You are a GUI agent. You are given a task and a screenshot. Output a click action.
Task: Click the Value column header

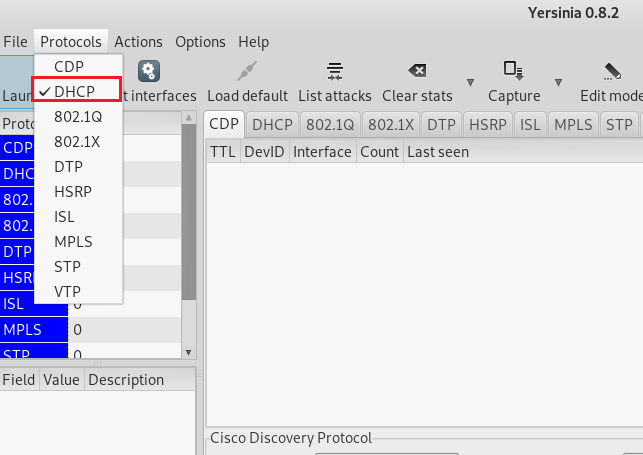pos(62,380)
